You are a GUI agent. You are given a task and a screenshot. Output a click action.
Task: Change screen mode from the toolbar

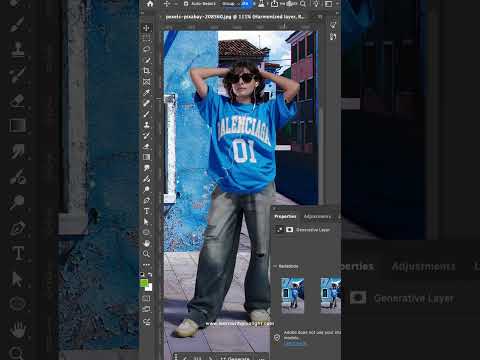[x=146, y=309]
